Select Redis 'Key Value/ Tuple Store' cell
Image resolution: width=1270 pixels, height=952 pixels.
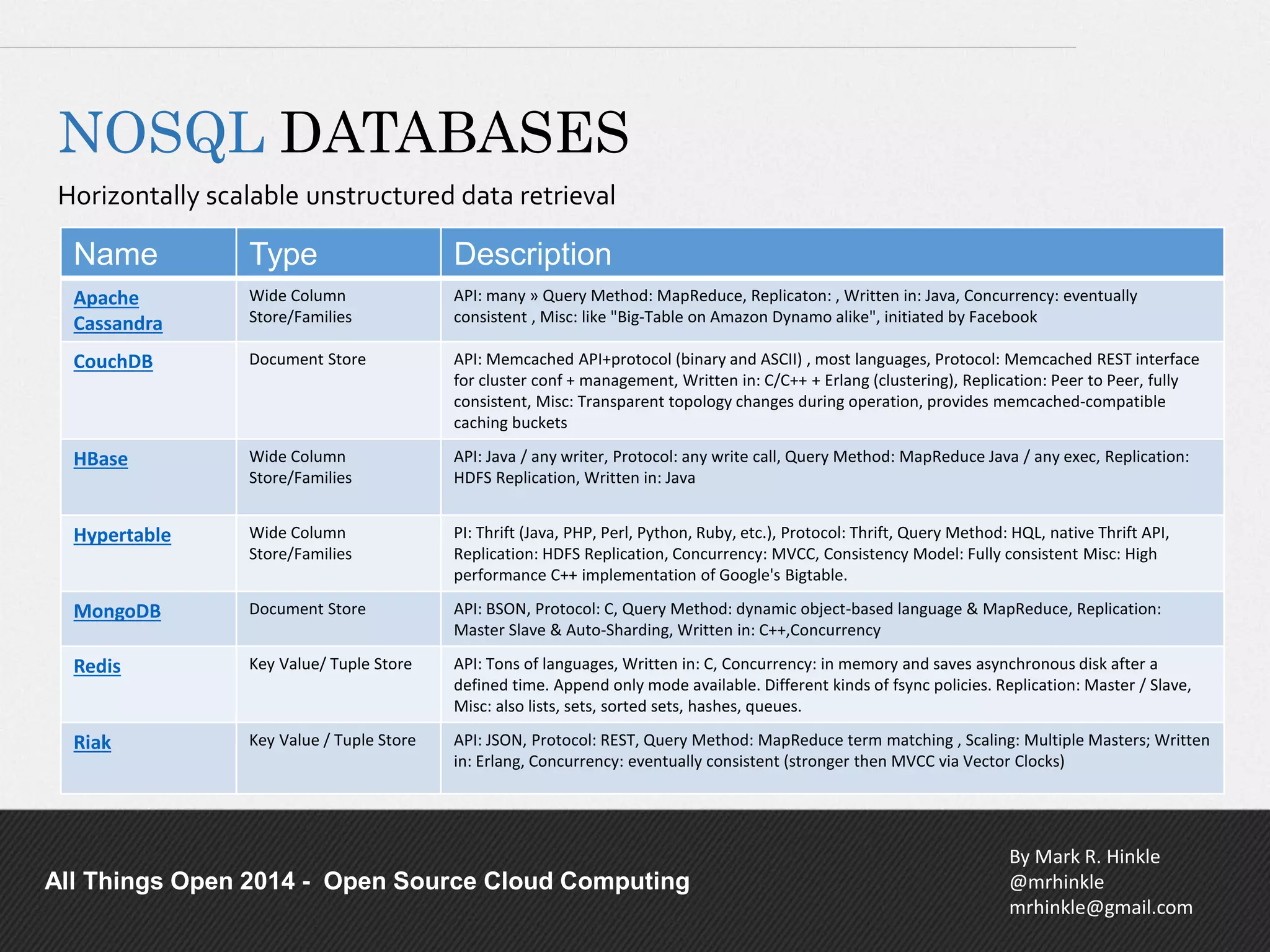[339, 684]
